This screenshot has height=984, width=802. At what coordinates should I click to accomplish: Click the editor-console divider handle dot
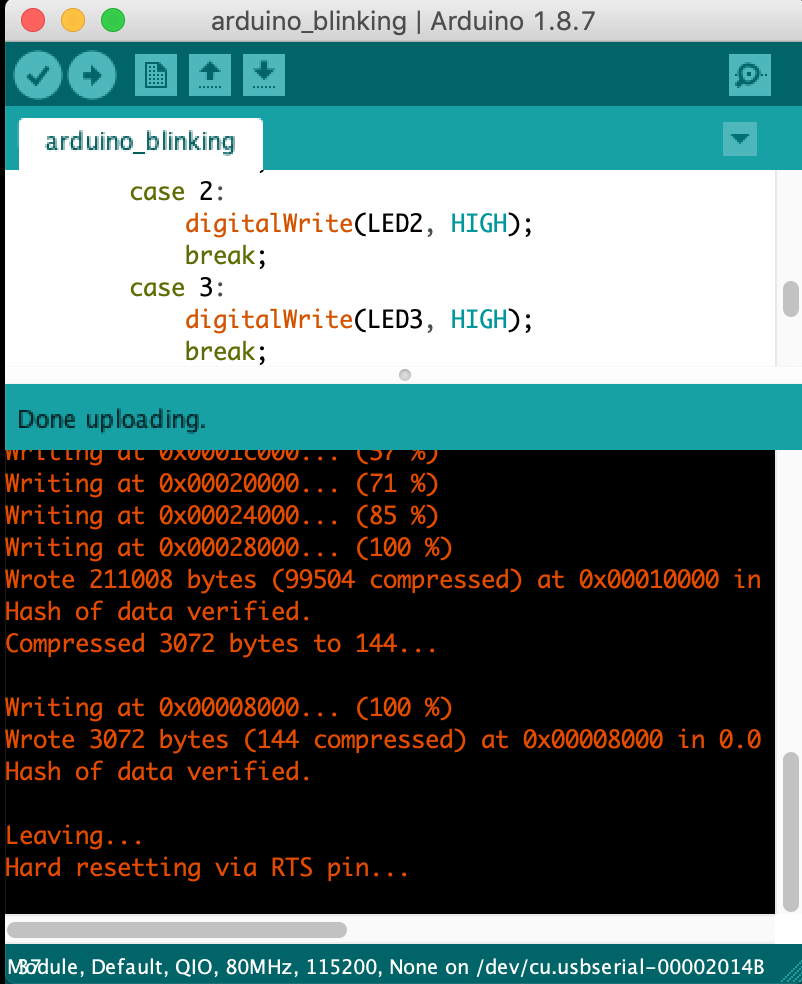point(405,375)
